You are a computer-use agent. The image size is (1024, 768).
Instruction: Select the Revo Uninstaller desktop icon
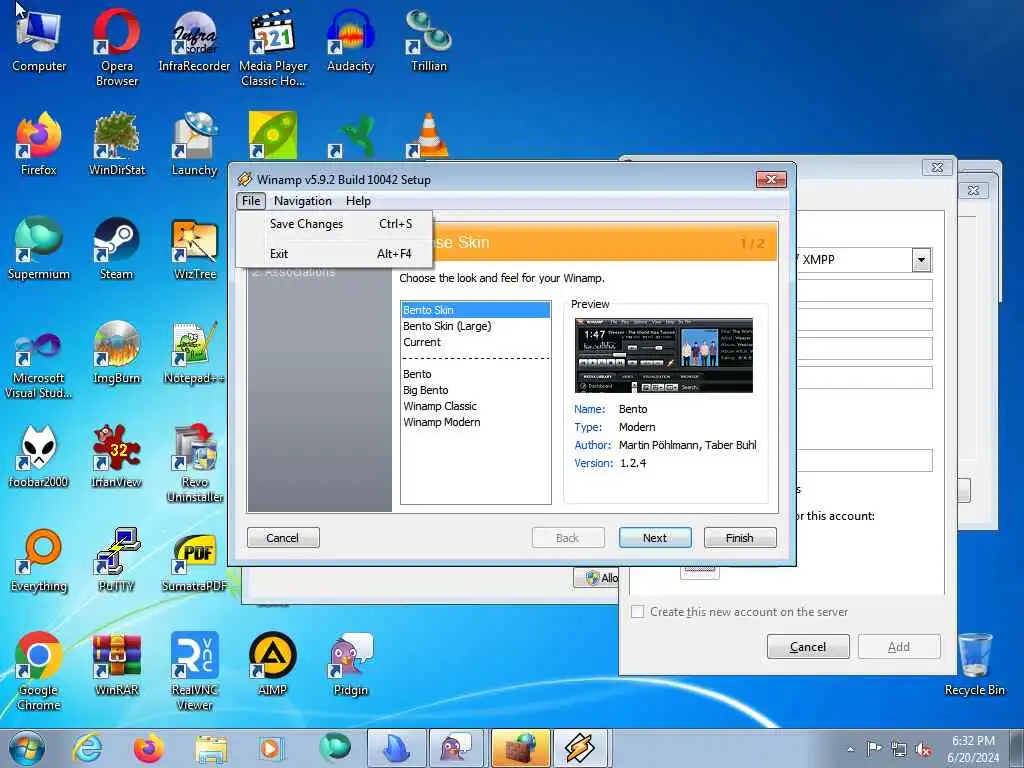[x=195, y=464]
